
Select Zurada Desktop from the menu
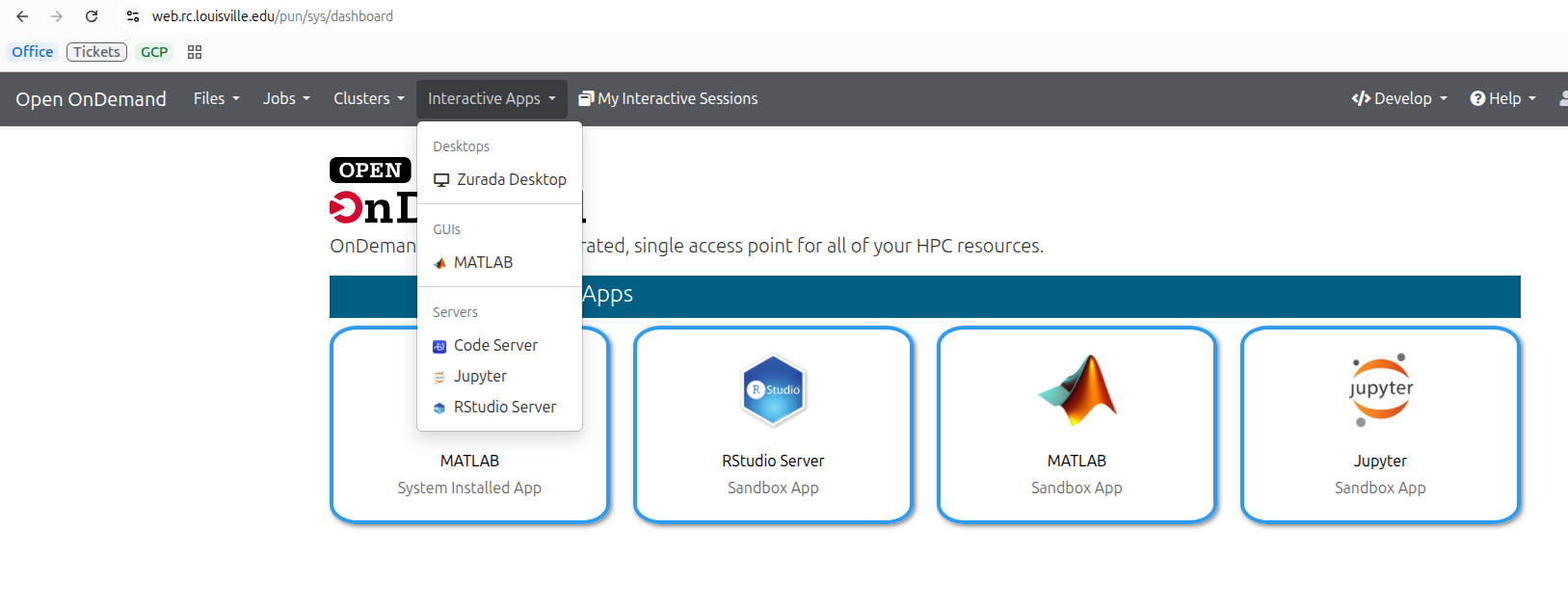[x=499, y=179]
